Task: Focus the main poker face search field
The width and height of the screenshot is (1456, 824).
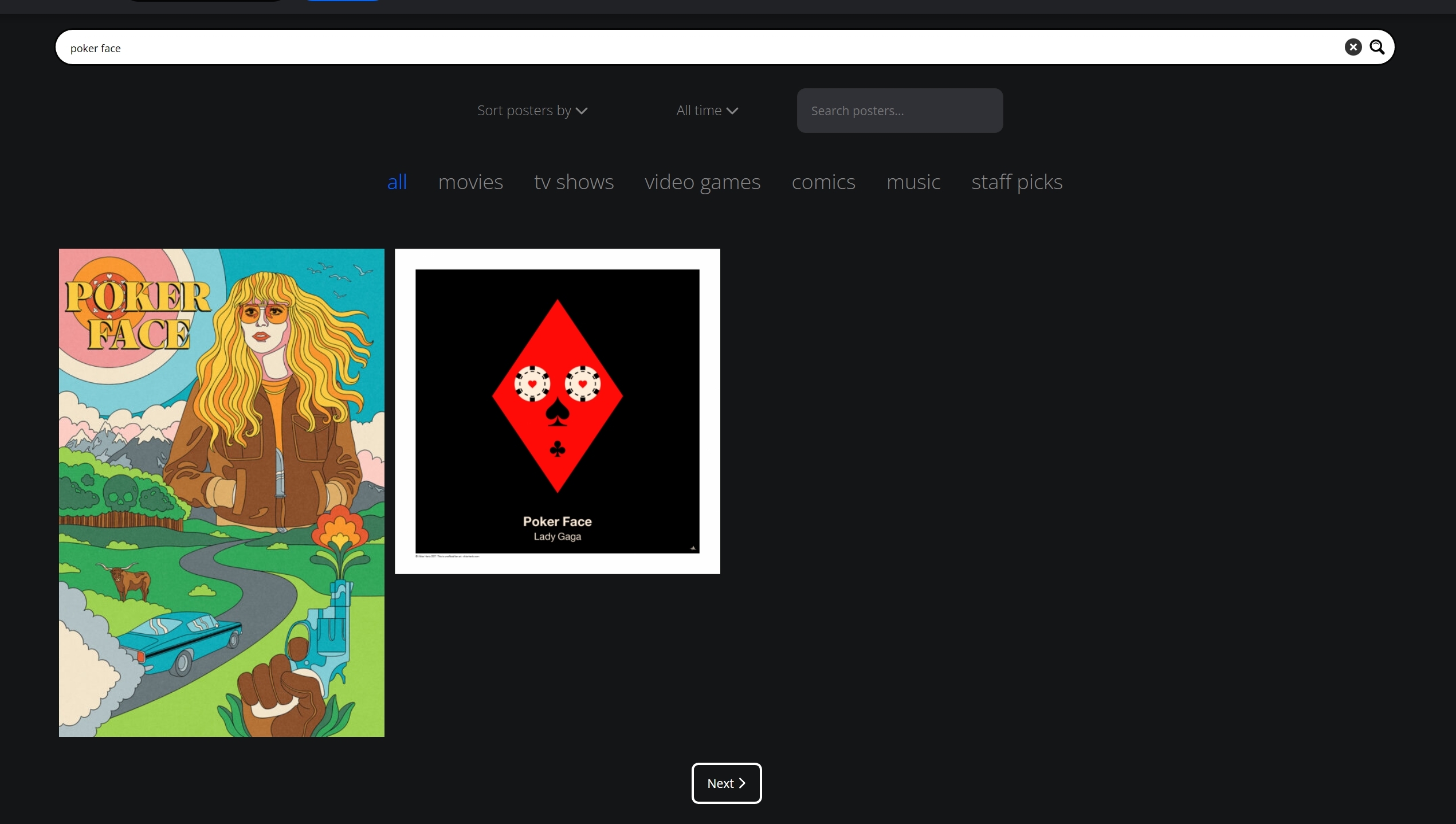Action: pyautogui.click(x=688, y=48)
